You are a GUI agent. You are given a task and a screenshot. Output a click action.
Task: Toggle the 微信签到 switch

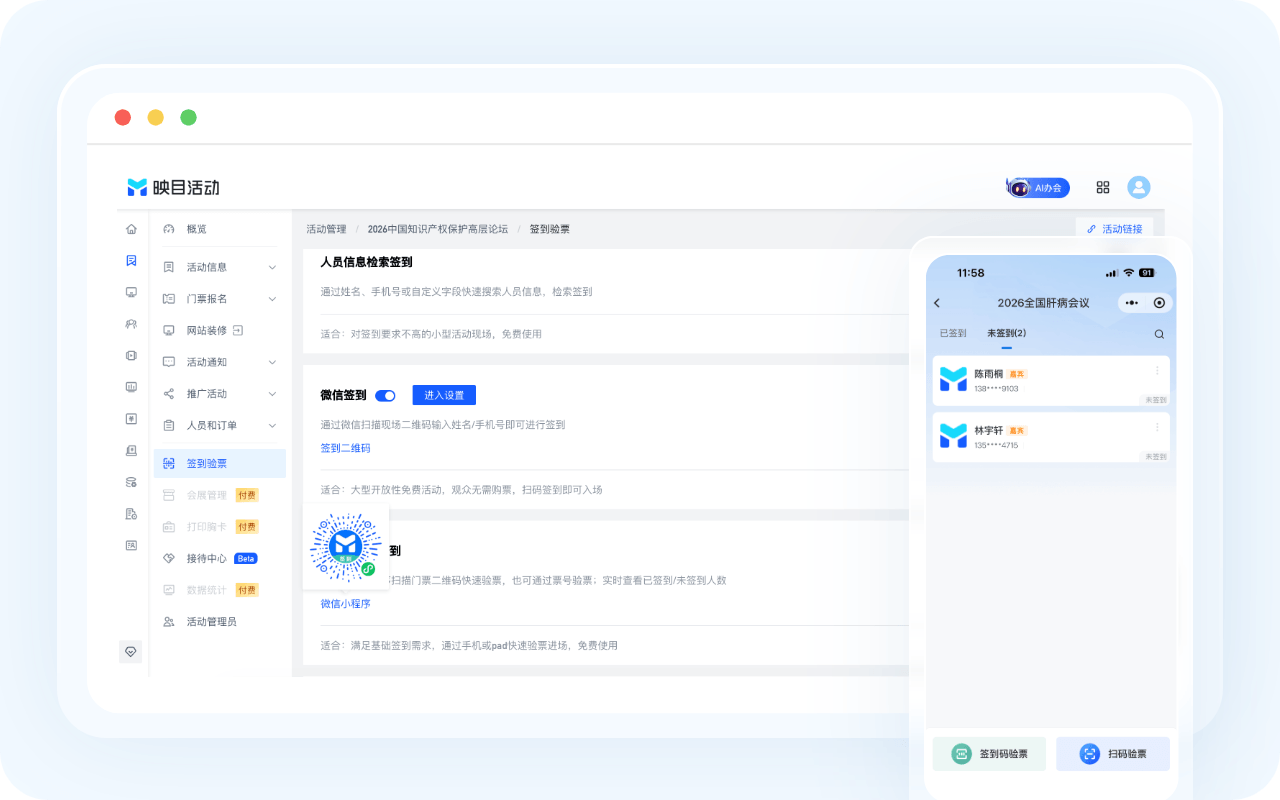(x=385, y=396)
